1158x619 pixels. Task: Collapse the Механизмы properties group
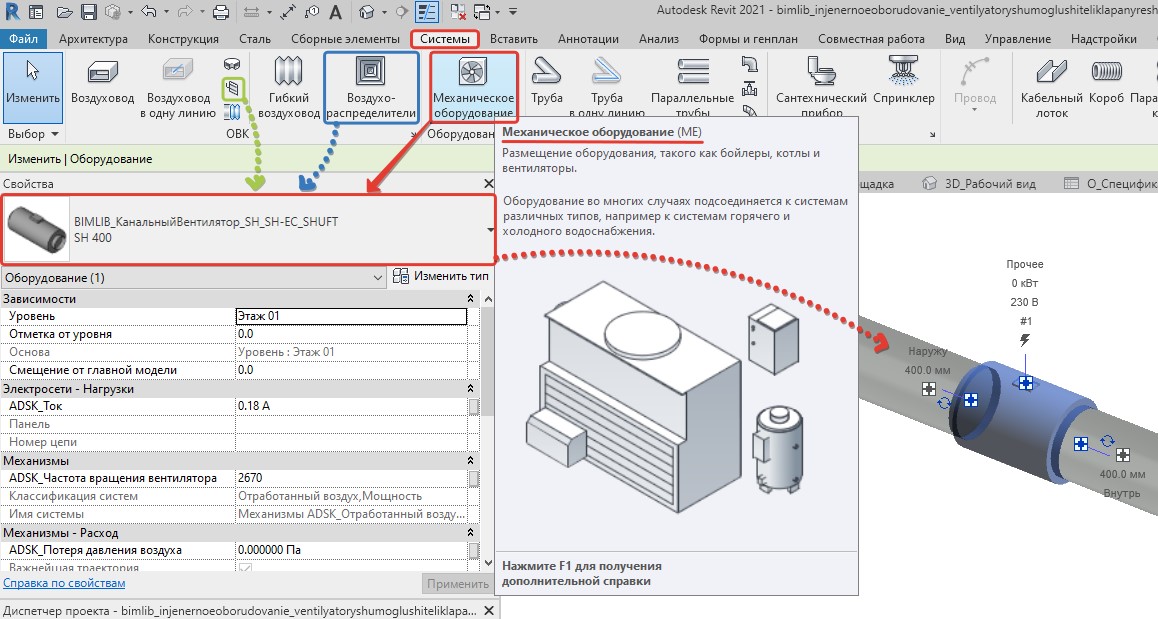tap(470, 460)
